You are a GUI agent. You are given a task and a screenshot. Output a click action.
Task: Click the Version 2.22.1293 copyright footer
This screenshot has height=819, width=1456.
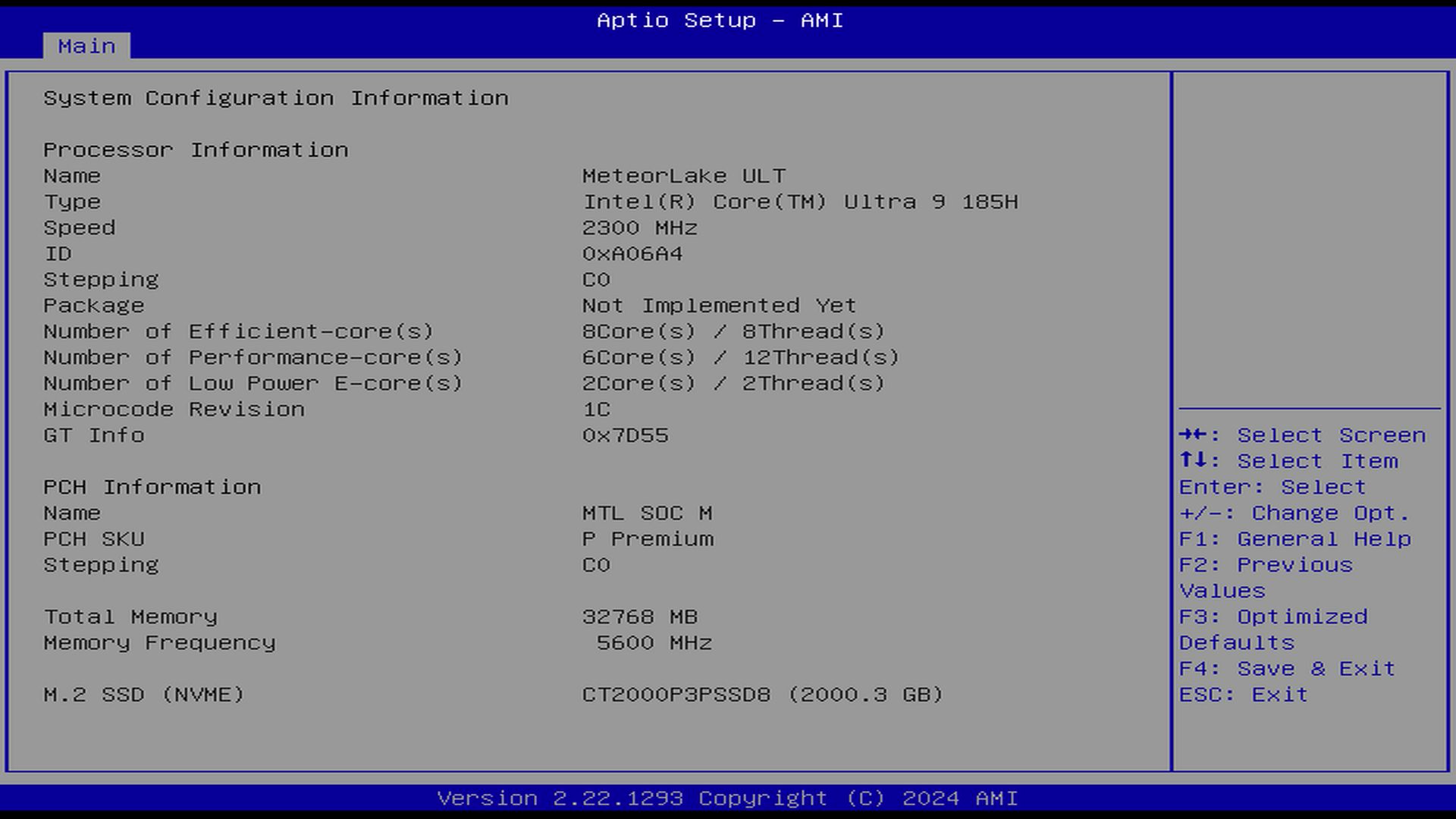(x=727, y=799)
